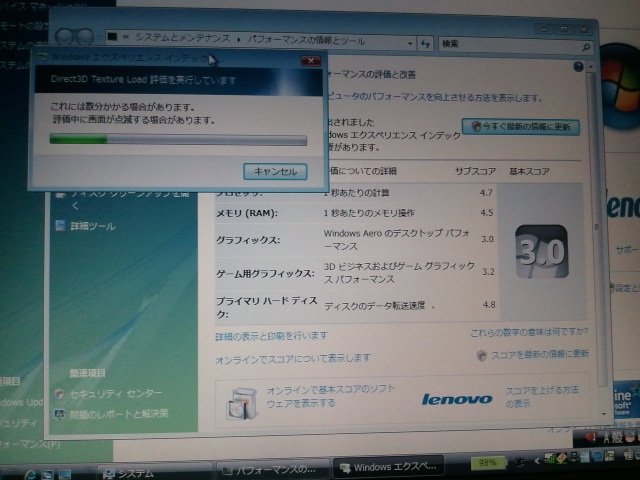This screenshot has height=480, width=640.
Task: Click the 4.5 memory subscore value
Action: click(487, 213)
